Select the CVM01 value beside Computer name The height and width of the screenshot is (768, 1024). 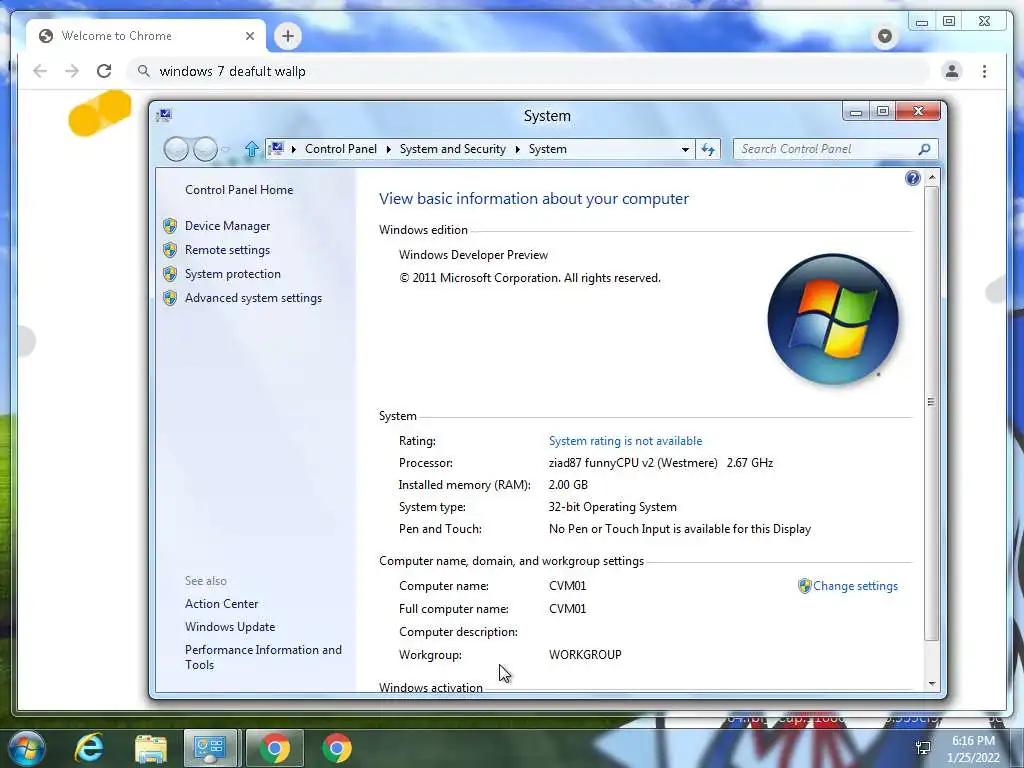click(568, 586)
